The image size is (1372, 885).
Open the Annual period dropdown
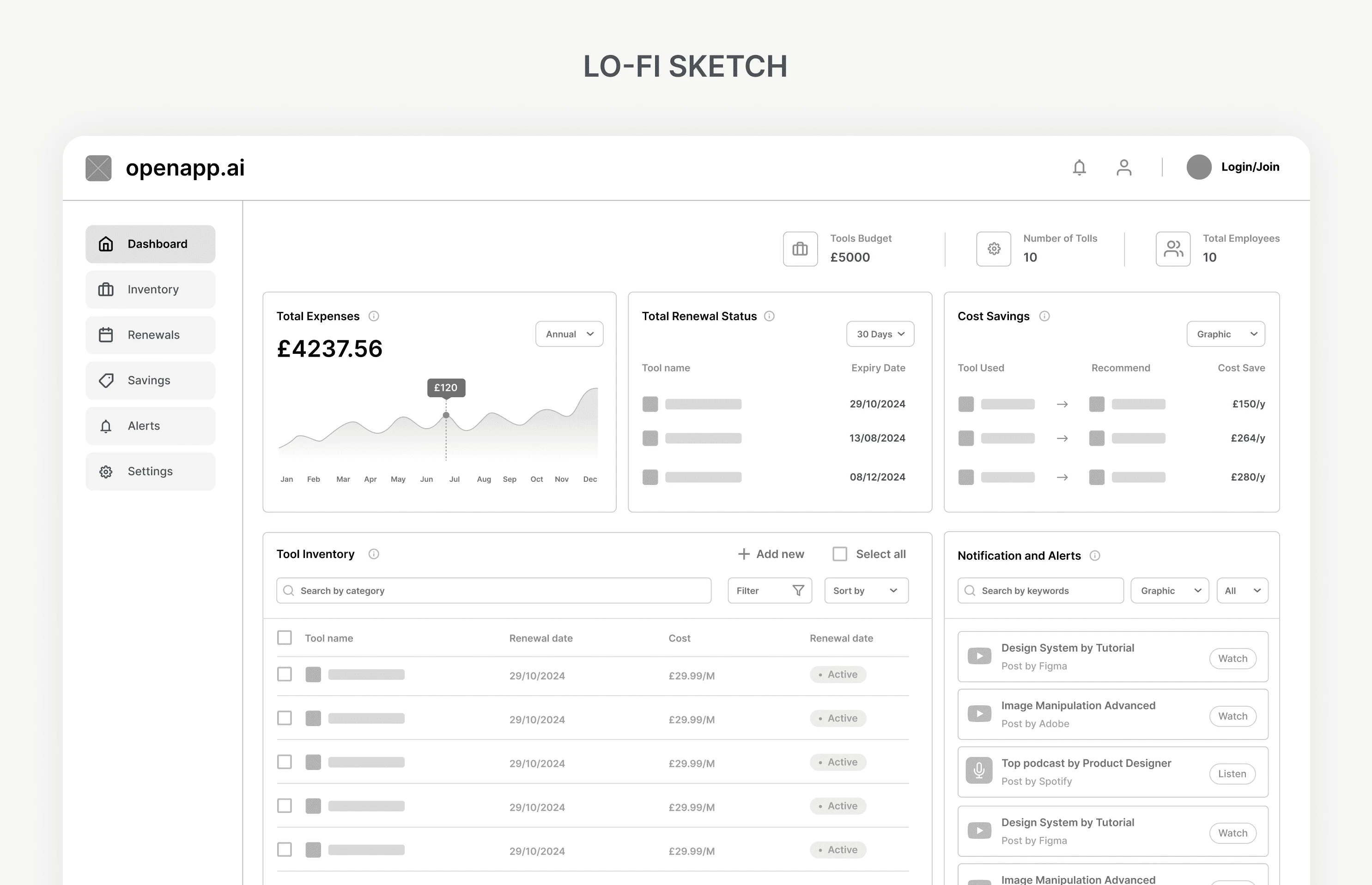[x=570, y=334]
